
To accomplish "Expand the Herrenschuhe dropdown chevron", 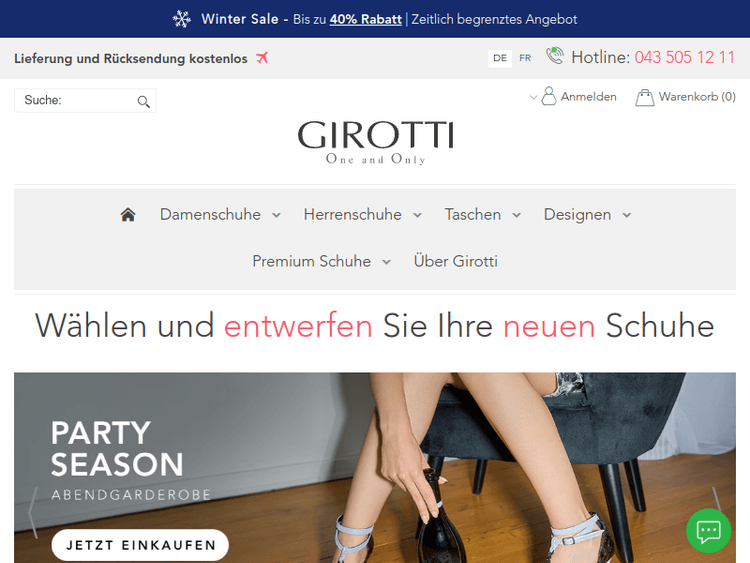I will point(418,216).
